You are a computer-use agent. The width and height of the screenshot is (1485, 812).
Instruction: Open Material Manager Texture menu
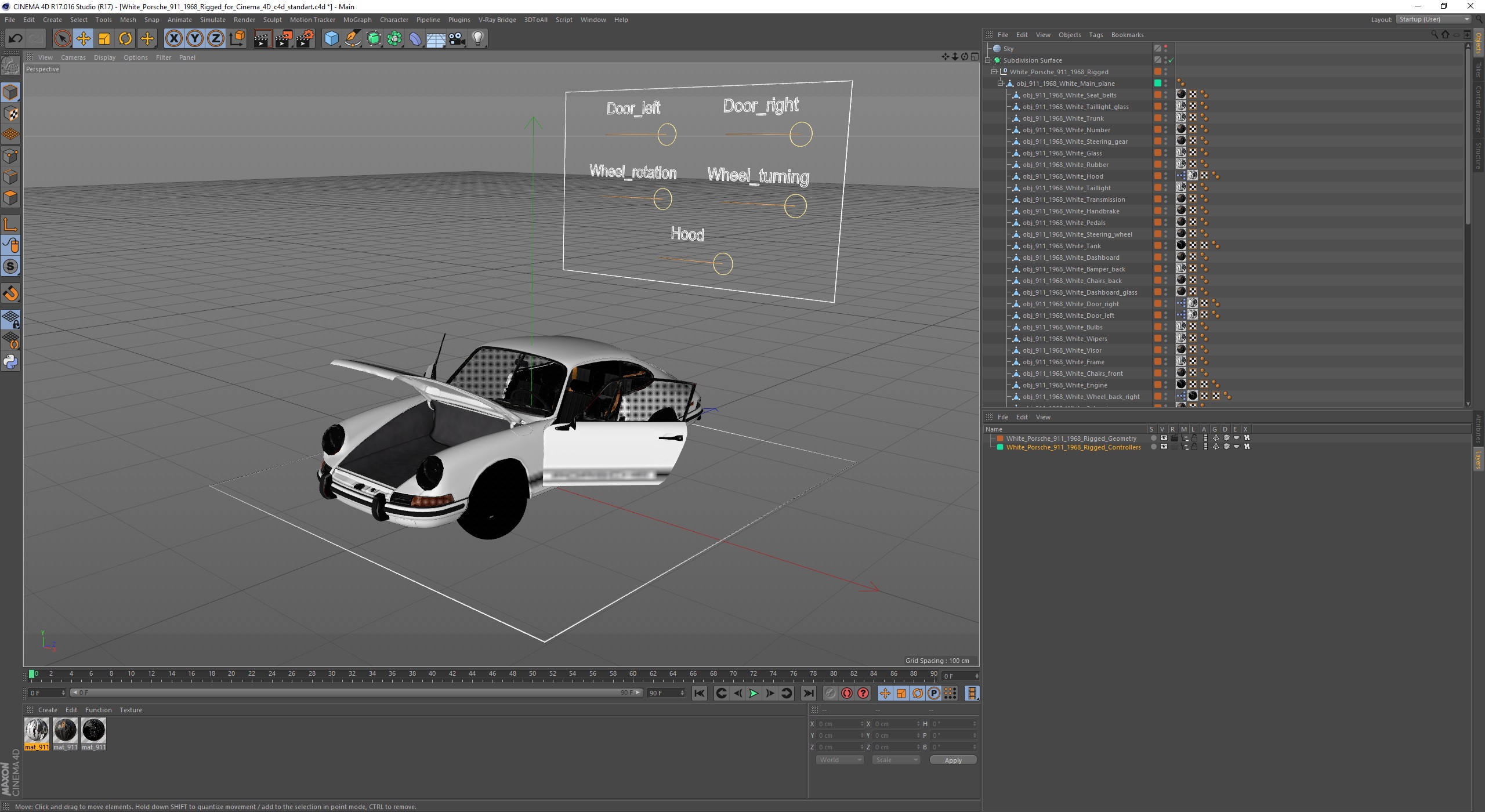coord(131,710)
